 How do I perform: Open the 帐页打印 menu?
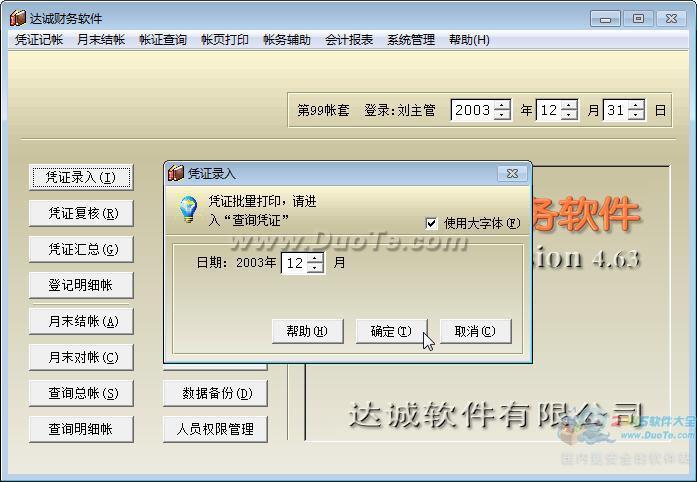(225, 40)
